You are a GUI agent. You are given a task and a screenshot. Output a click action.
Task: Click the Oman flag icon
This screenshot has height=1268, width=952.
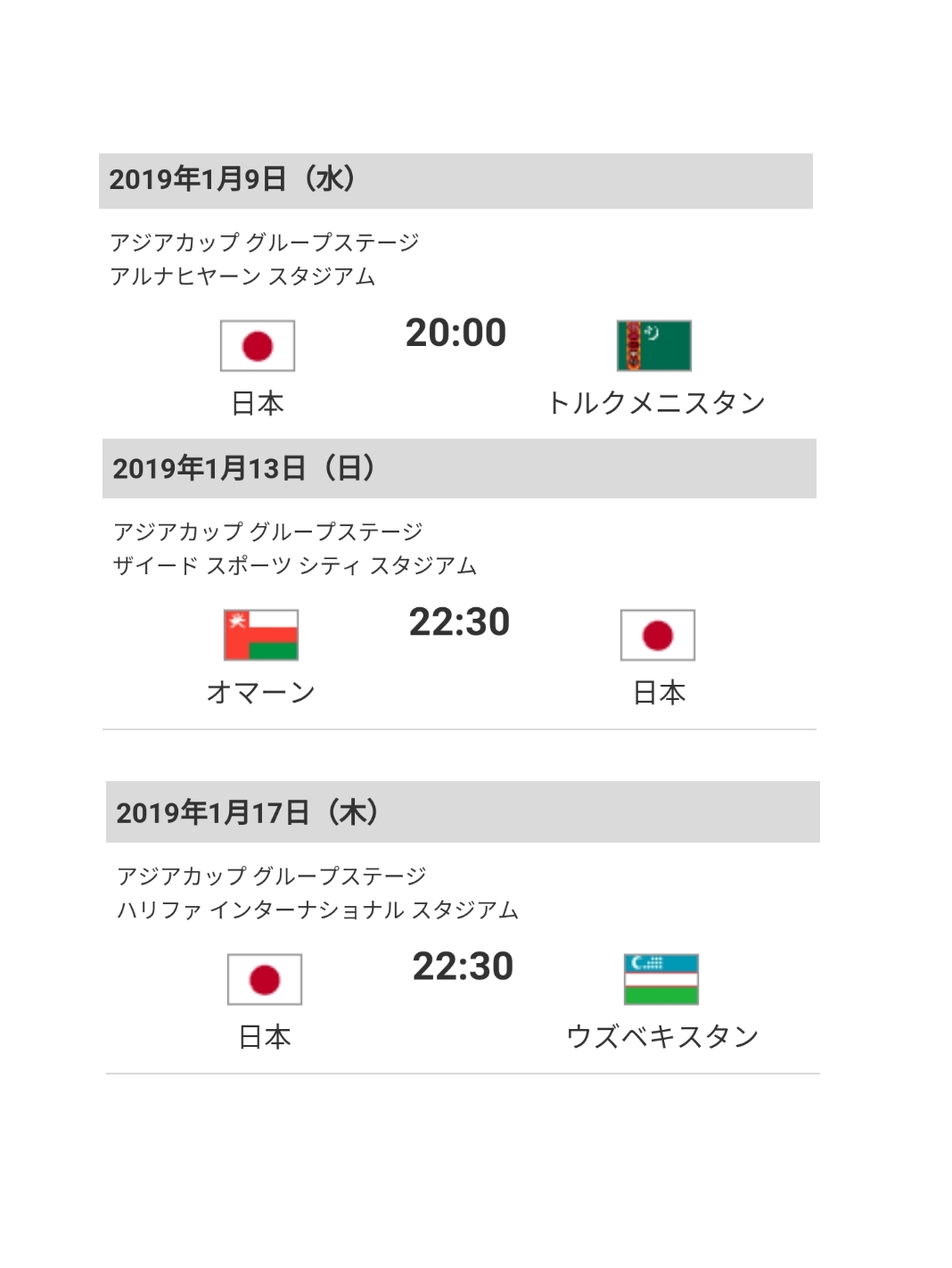coord(261,635)
